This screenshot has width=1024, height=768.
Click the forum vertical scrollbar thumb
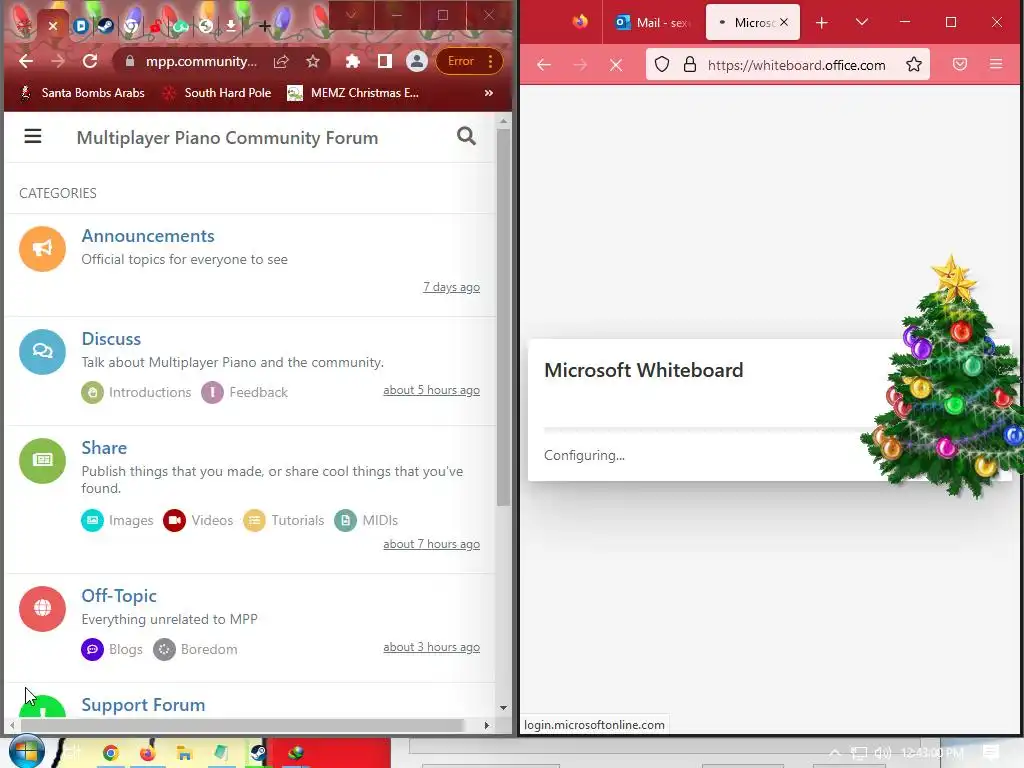tap(503, 318)
